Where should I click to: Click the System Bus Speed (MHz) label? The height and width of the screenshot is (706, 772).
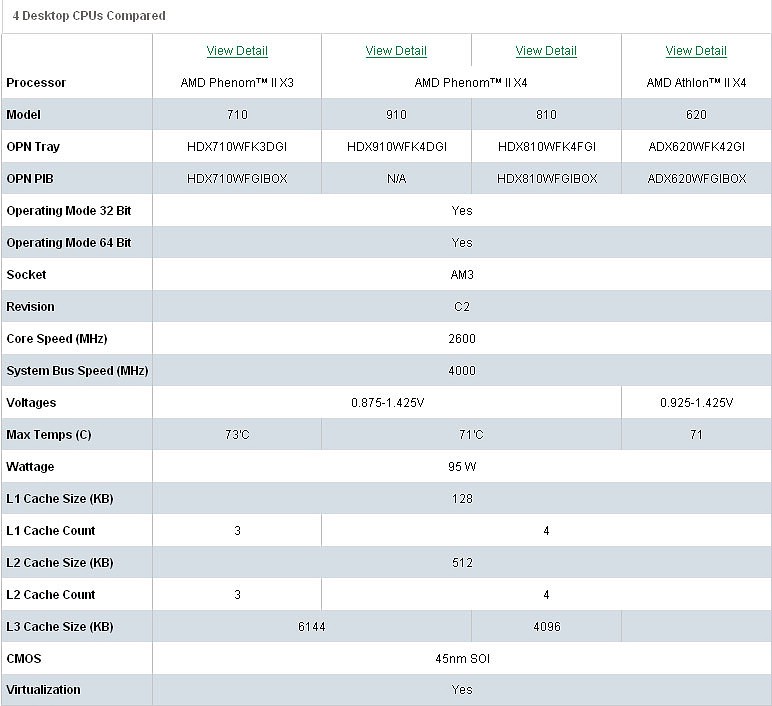[77, 371]
